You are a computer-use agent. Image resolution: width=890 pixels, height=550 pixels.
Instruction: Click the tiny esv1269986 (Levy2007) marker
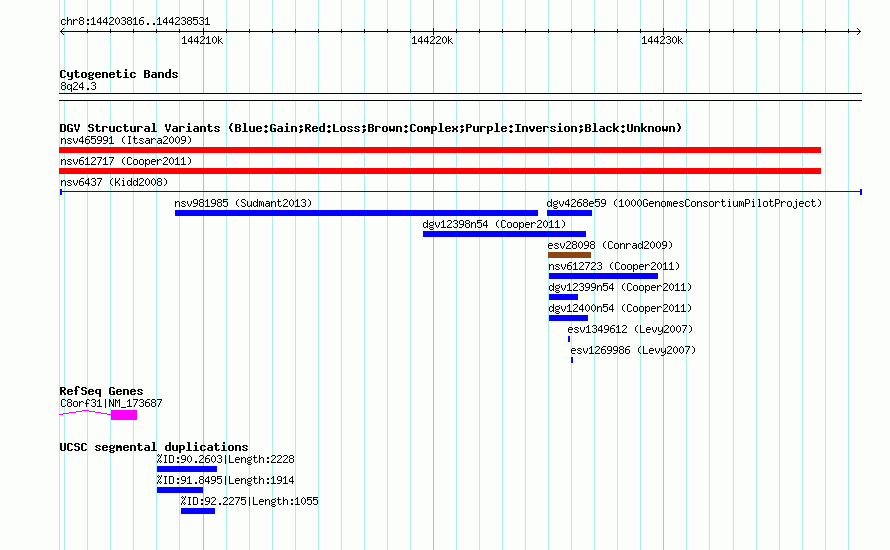pyautogui.click(x=572, y=360)
